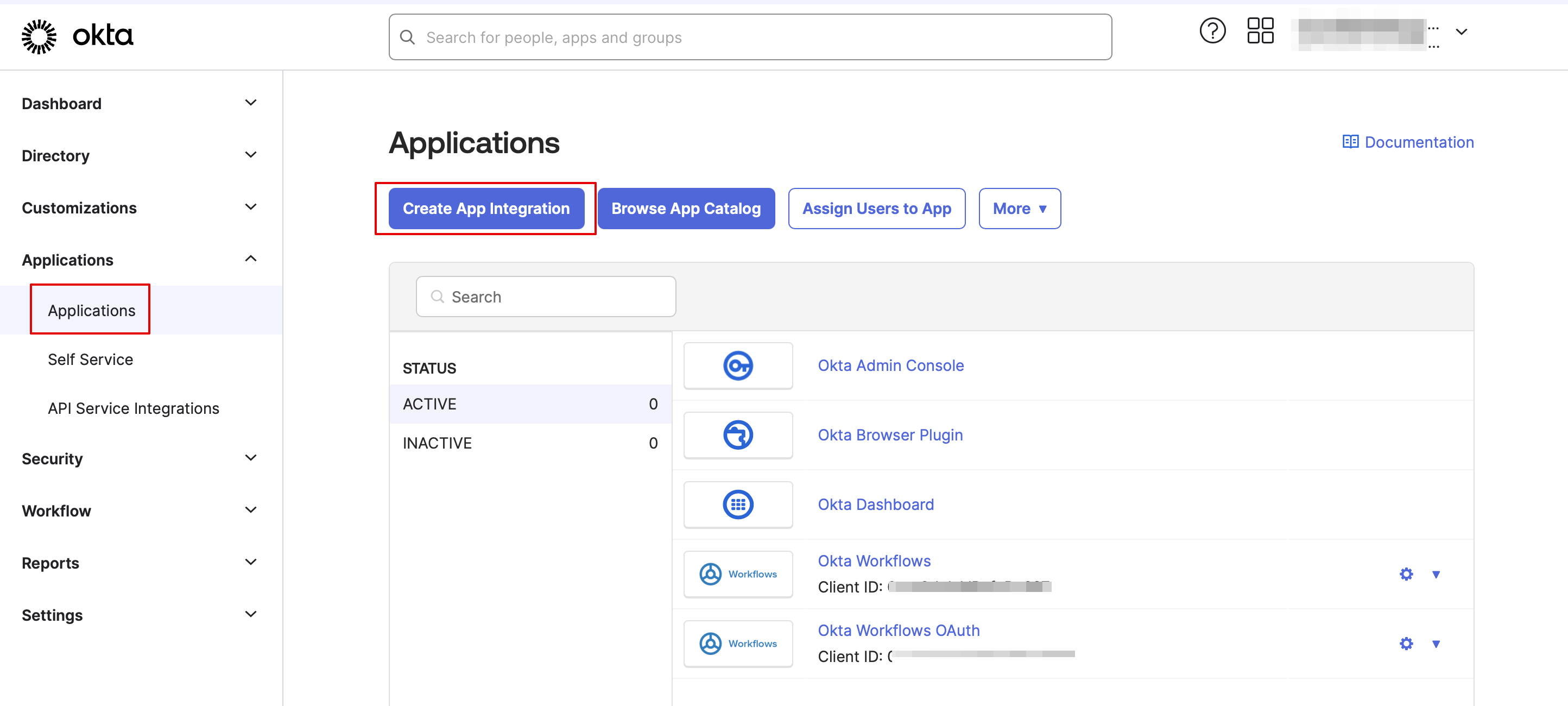Click the Okta Browser Plugin app icon
Screen dimensions: 1568x706
click(x=738, y=435)
